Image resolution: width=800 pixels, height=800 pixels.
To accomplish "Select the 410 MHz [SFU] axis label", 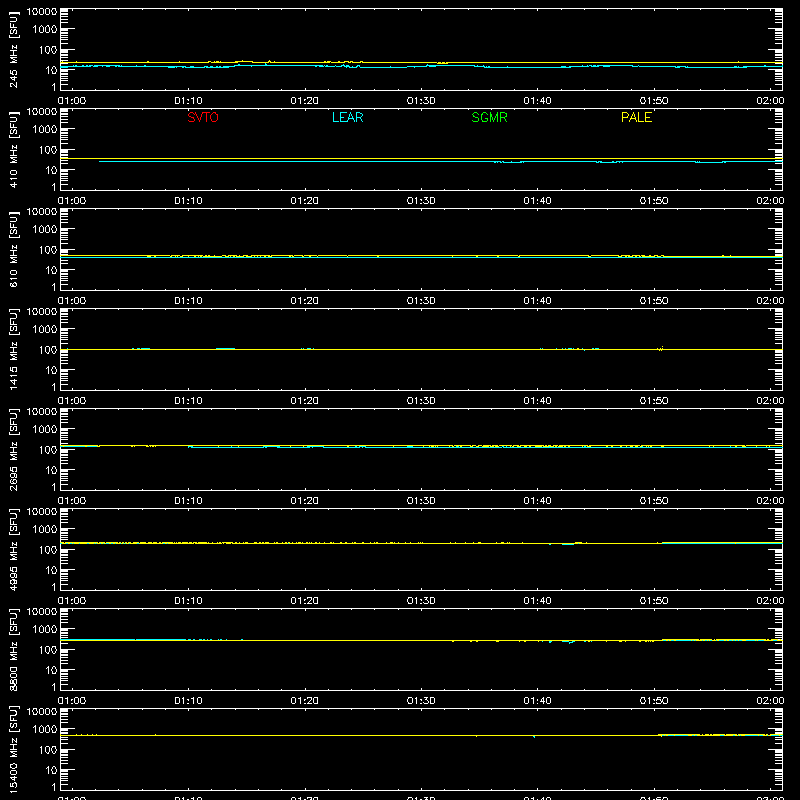I will [14, 149].
